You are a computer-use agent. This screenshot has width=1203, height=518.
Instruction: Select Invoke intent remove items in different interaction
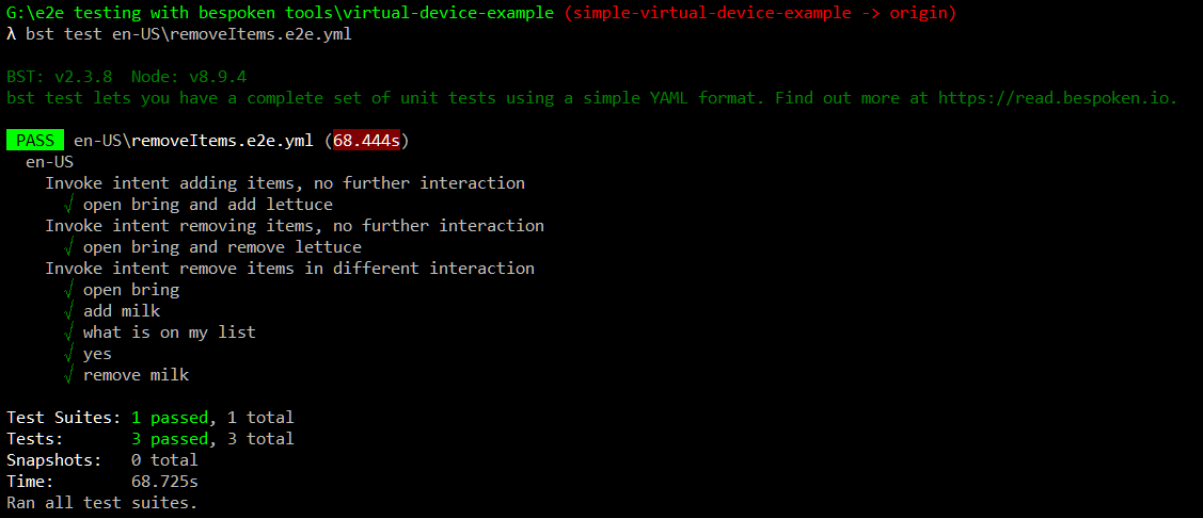(290, 268)
